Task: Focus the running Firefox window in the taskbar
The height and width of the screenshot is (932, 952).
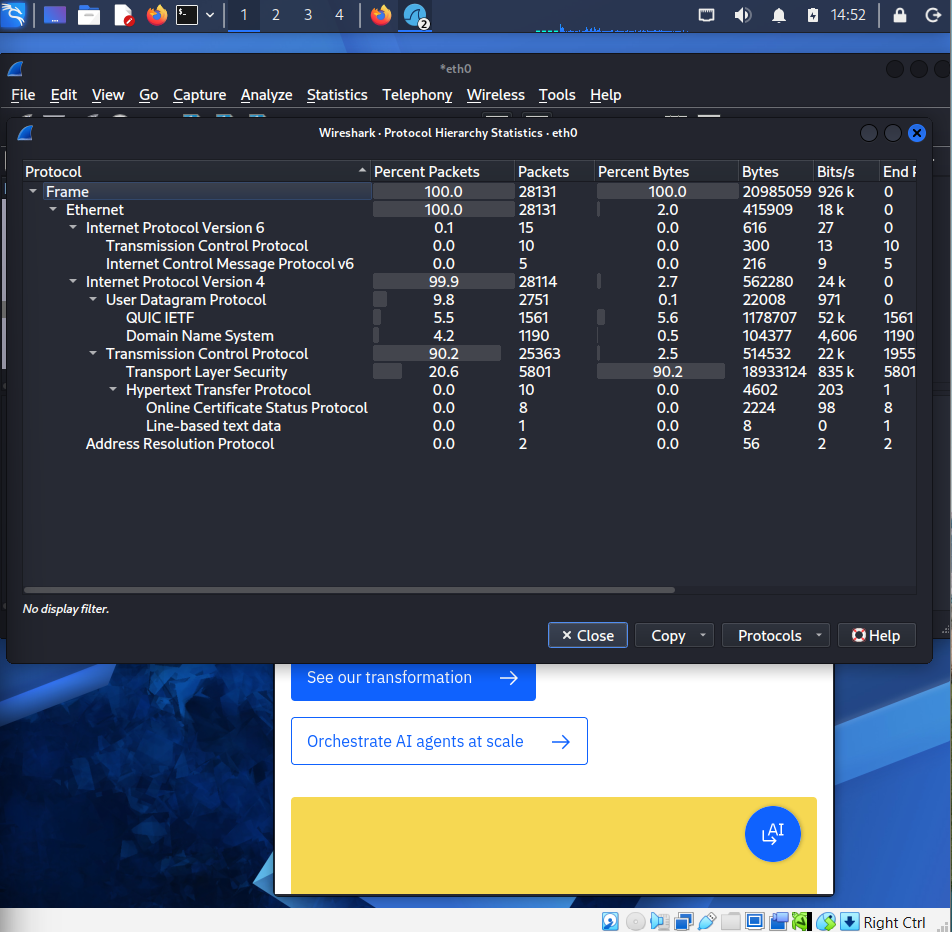Action: pyautogui.click(x=381, y=15)
